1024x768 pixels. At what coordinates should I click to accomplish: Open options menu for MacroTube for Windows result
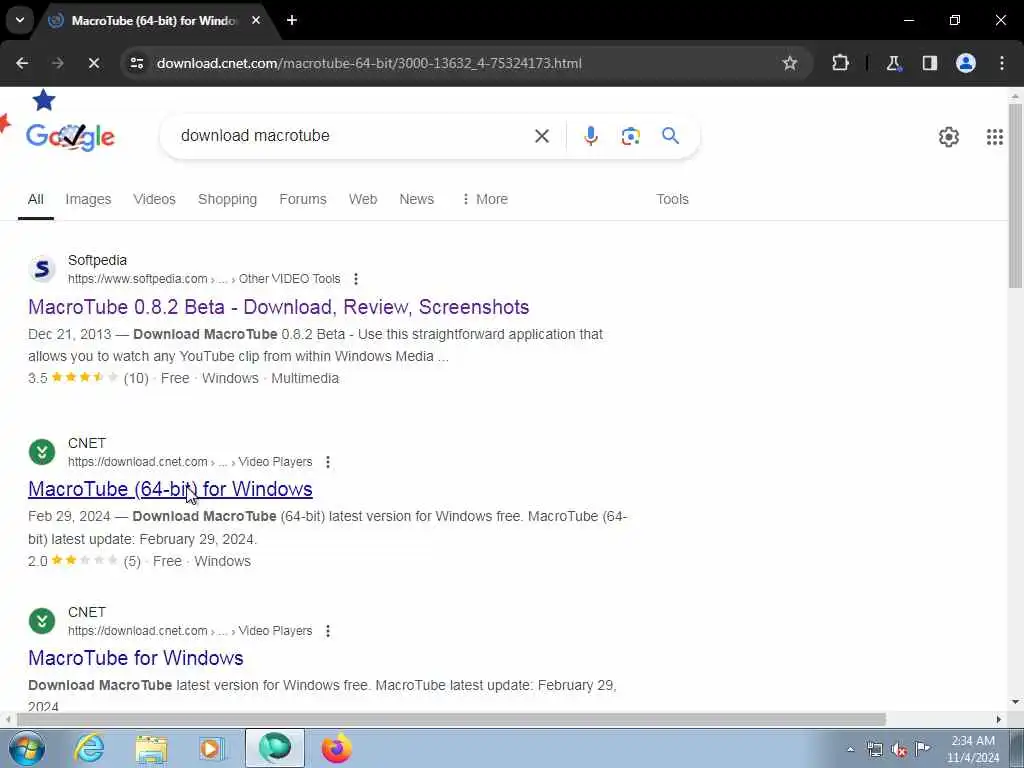point(328,631)
